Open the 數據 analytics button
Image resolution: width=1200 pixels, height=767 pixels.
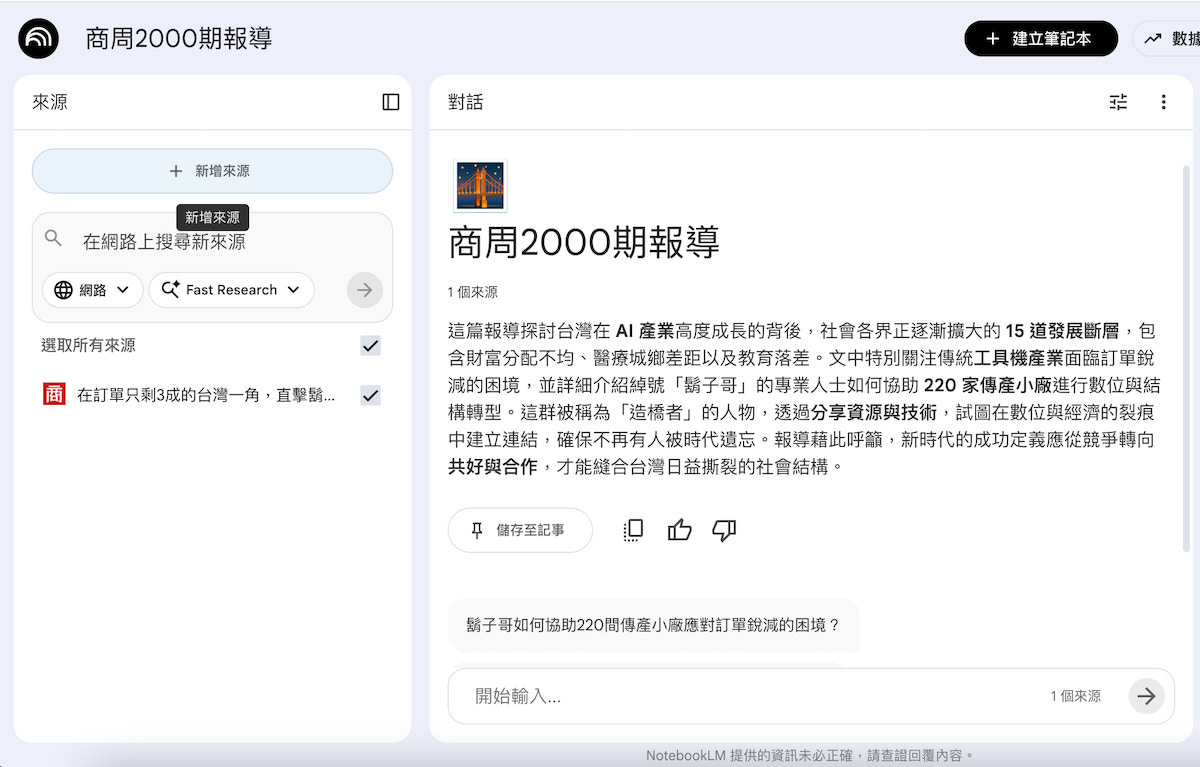(x=1168, y=39)
